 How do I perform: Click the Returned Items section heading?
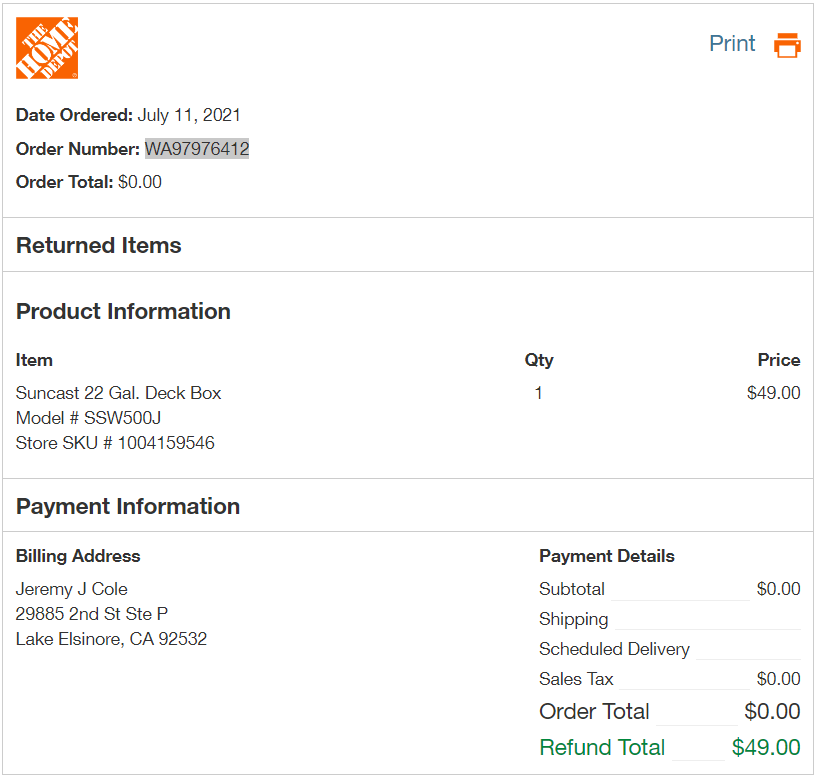point(98,245)
